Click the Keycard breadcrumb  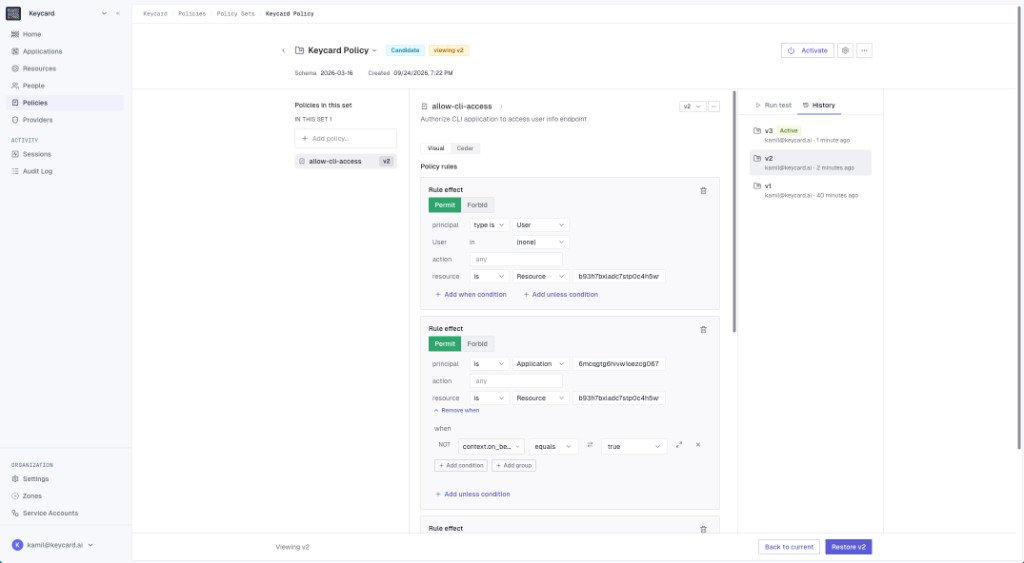coord(155,14)
